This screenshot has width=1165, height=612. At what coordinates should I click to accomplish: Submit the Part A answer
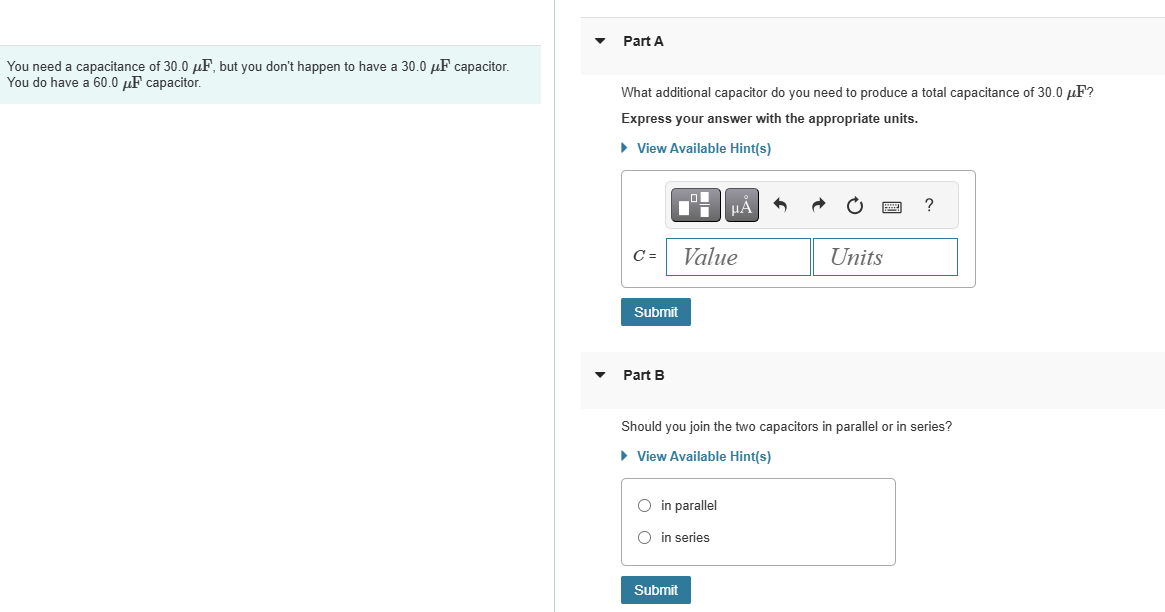click(656, 312)
